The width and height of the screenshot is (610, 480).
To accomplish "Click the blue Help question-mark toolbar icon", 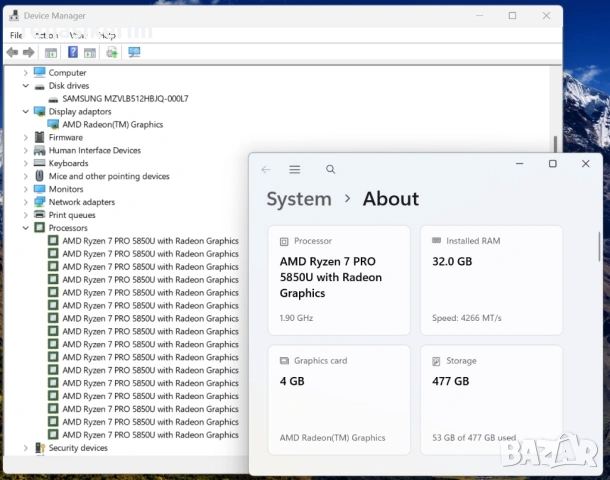I will (x=73, y=52).
